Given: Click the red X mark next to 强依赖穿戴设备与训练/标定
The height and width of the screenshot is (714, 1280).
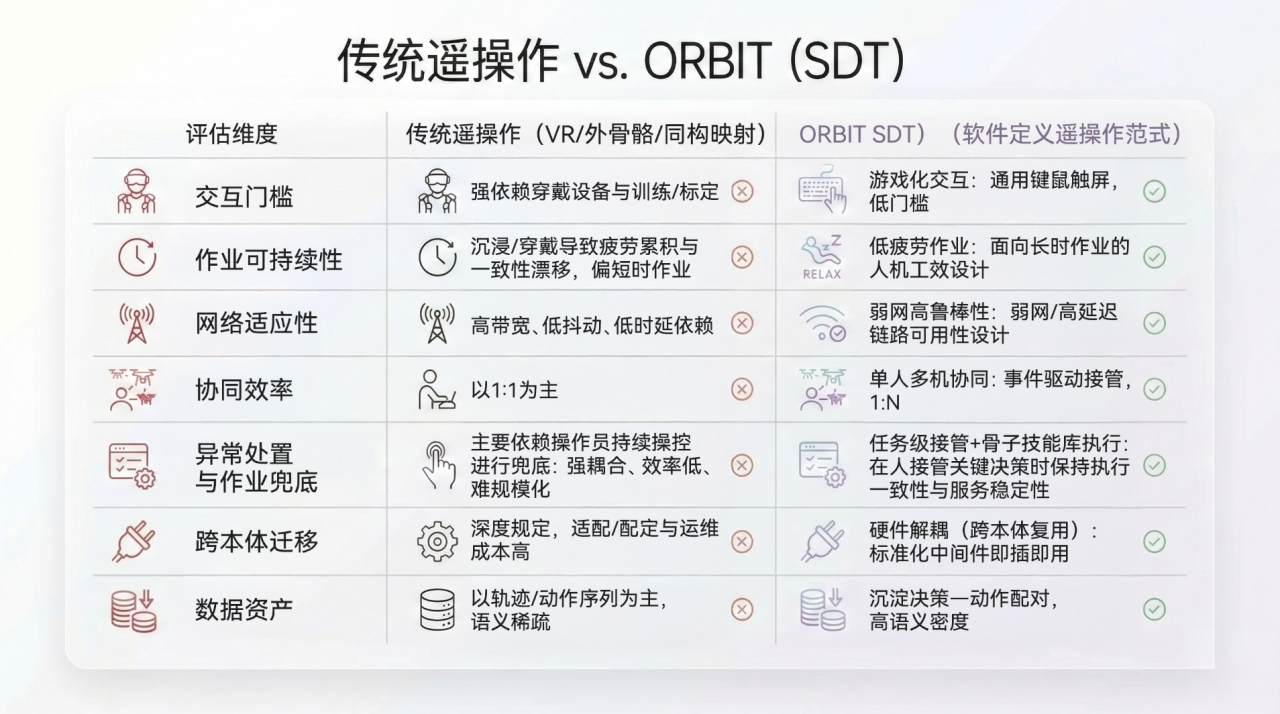Looking at the screenshot, I should (x=742, y=192).
